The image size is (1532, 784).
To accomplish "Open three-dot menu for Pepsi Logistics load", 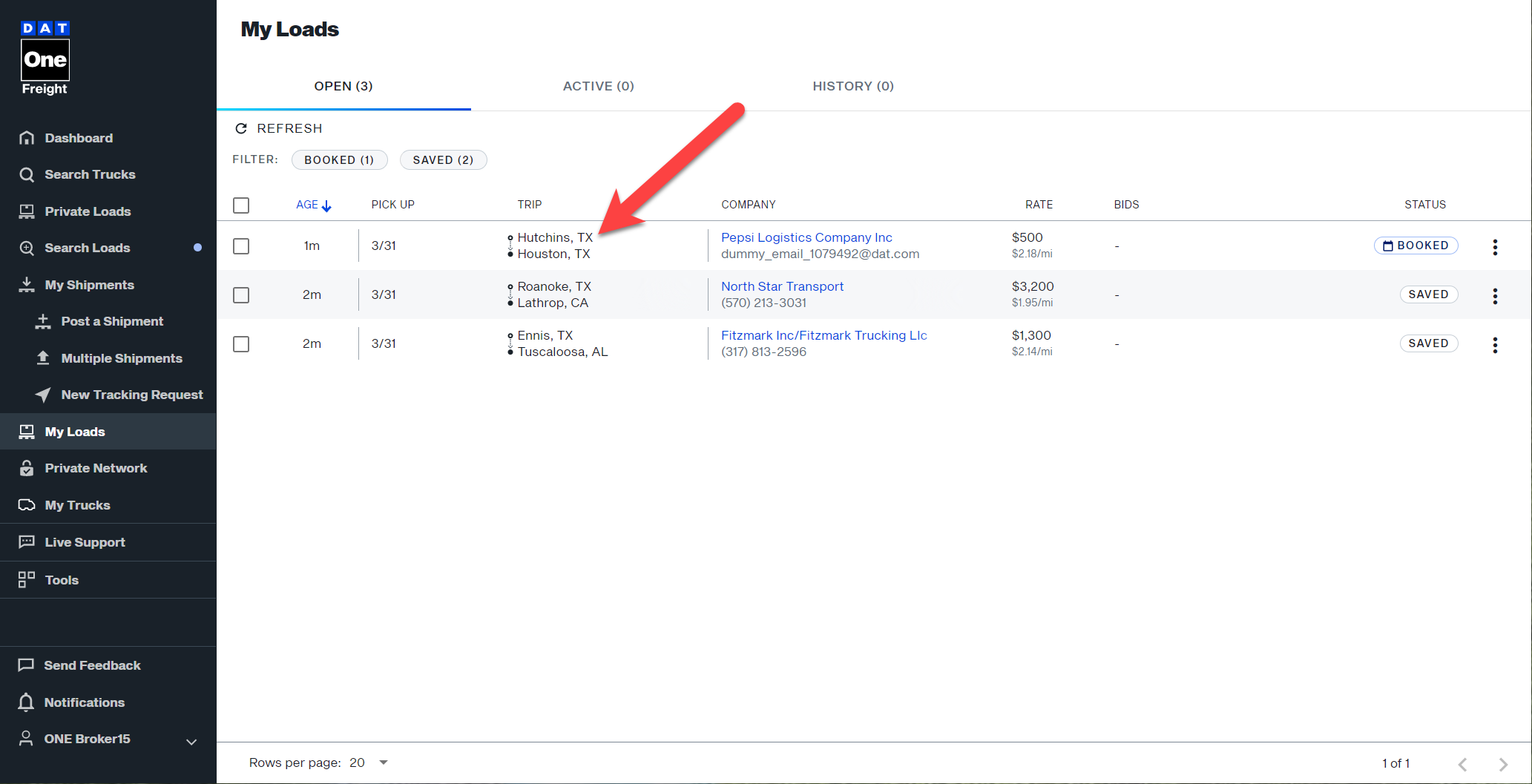I will point(1494,246).
